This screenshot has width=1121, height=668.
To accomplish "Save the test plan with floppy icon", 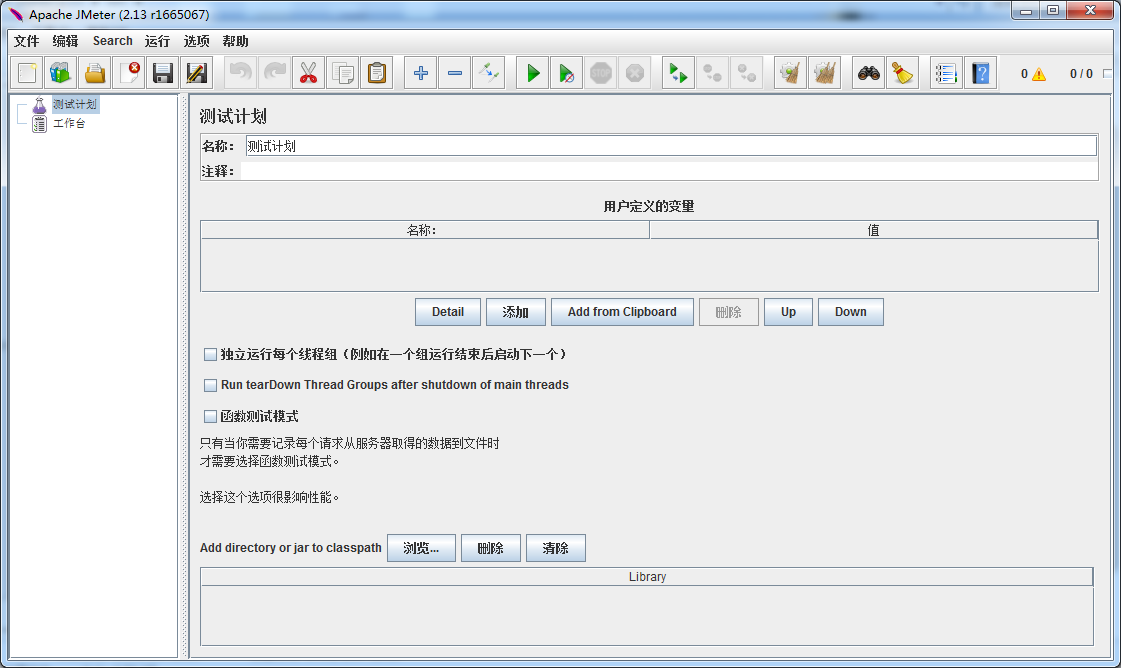I will point(163,73).
